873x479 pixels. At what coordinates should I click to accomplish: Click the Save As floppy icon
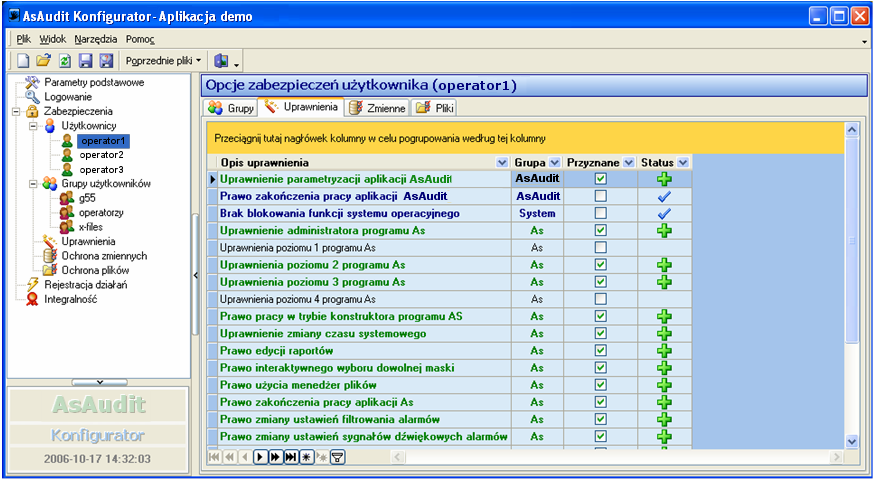(x=106, y=61)
